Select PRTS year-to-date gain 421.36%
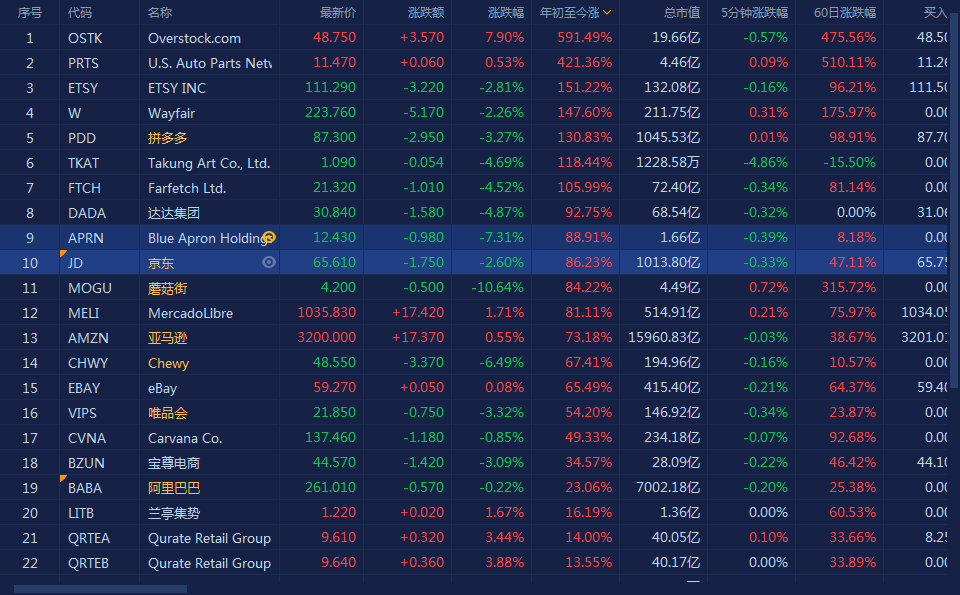The height and width of the screenshot is (595, 960). click(x=585, y=62)
